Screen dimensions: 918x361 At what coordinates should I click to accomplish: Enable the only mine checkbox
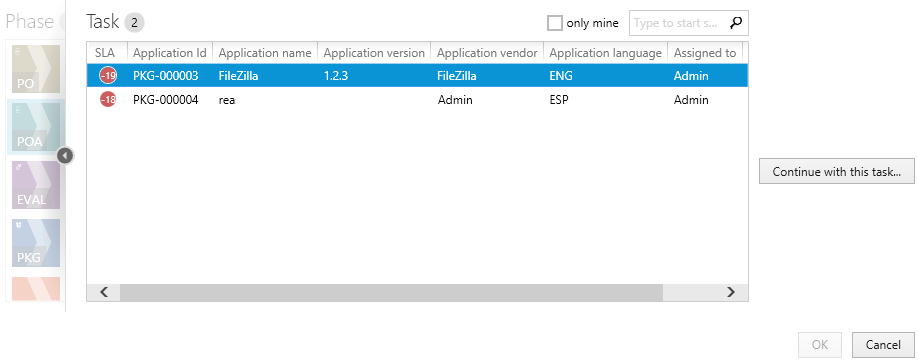click(x=554, y=23)
